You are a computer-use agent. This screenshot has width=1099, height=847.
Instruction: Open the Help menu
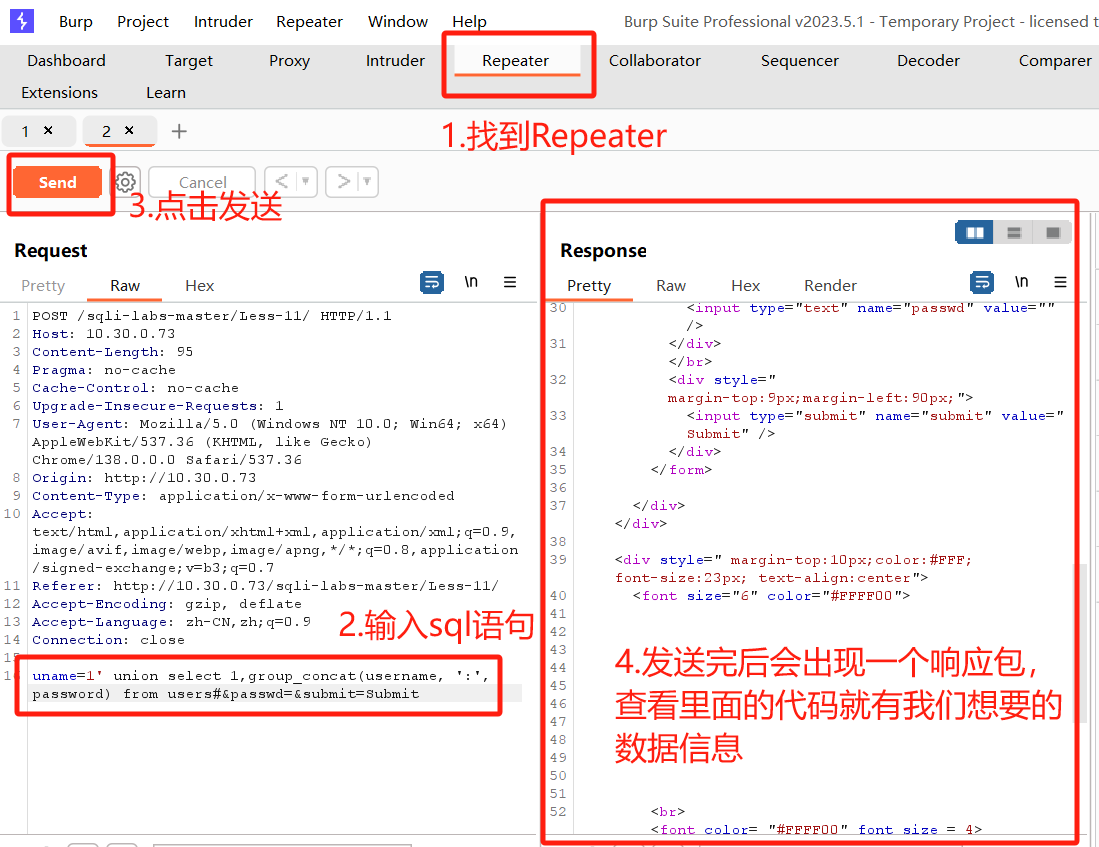(x=469, y=22)
